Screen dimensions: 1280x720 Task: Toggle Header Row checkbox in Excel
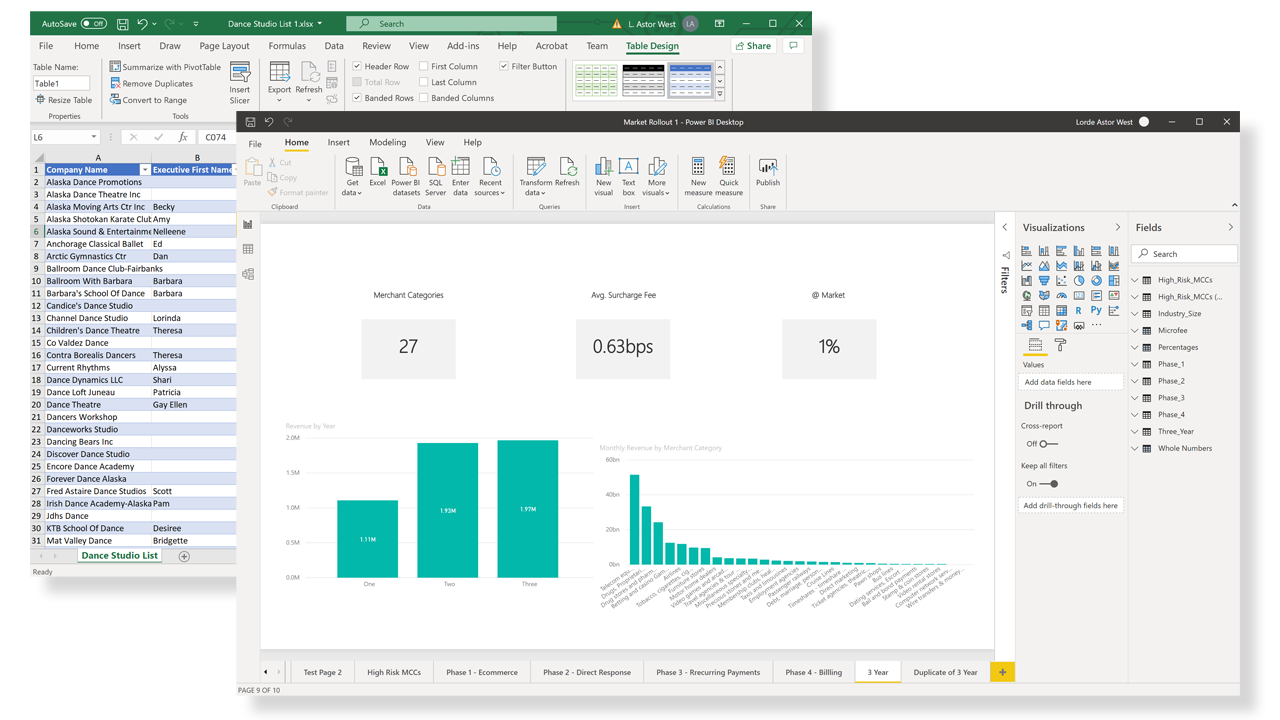(357, 66)
